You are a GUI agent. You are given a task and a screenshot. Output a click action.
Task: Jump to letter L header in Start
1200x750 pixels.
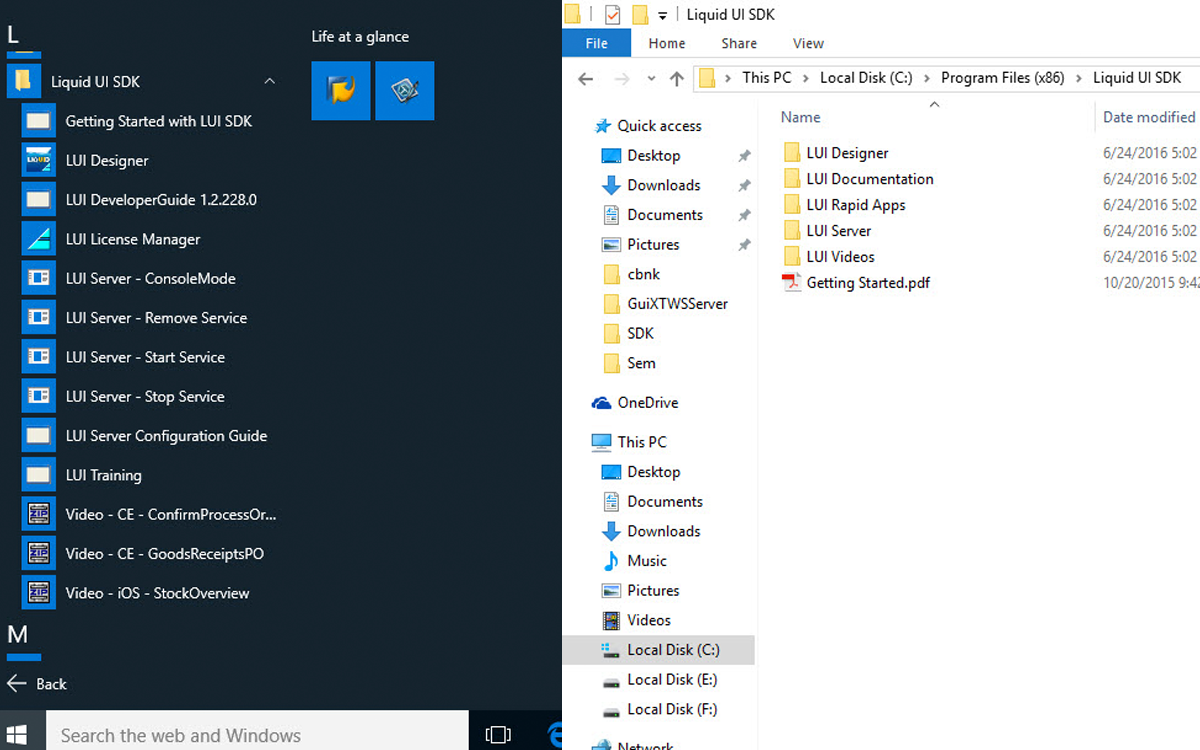pyautogui.click(x=13, y=35)
